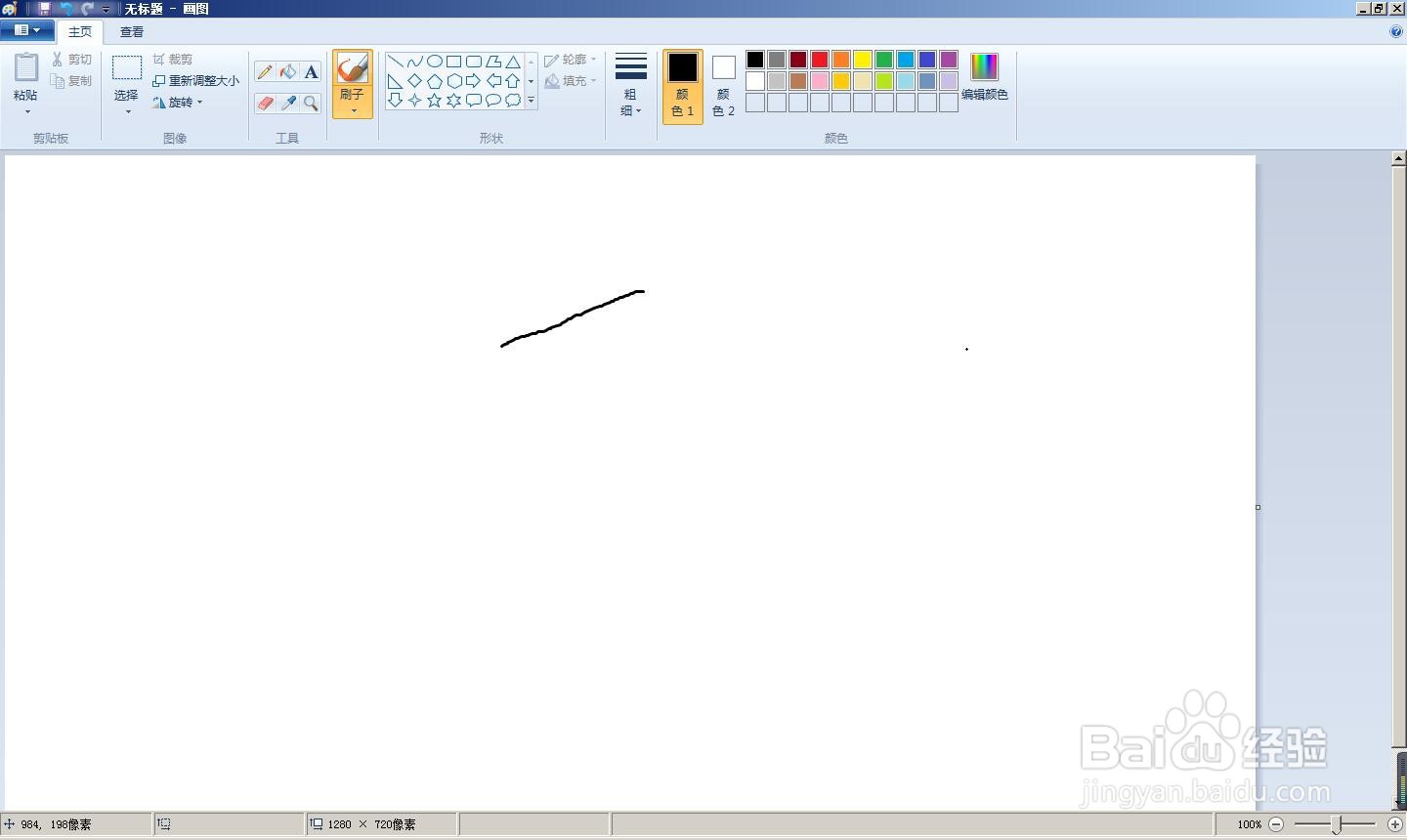The image size is (1407, 840).
Task: Pick the yellow color swatch
Action: 863,60
